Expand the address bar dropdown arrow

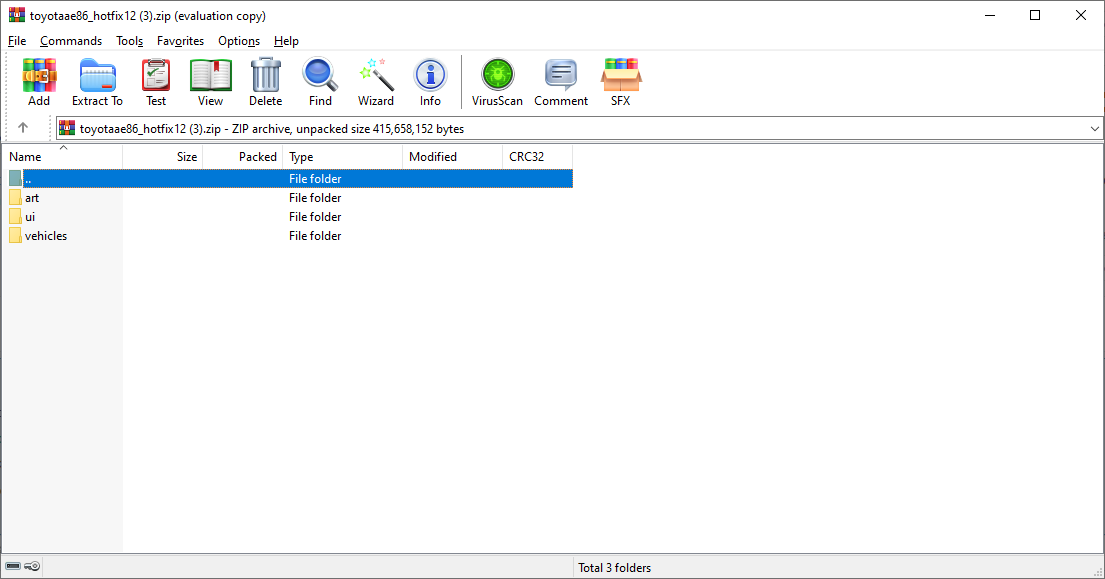click(x=1094, y=129)
